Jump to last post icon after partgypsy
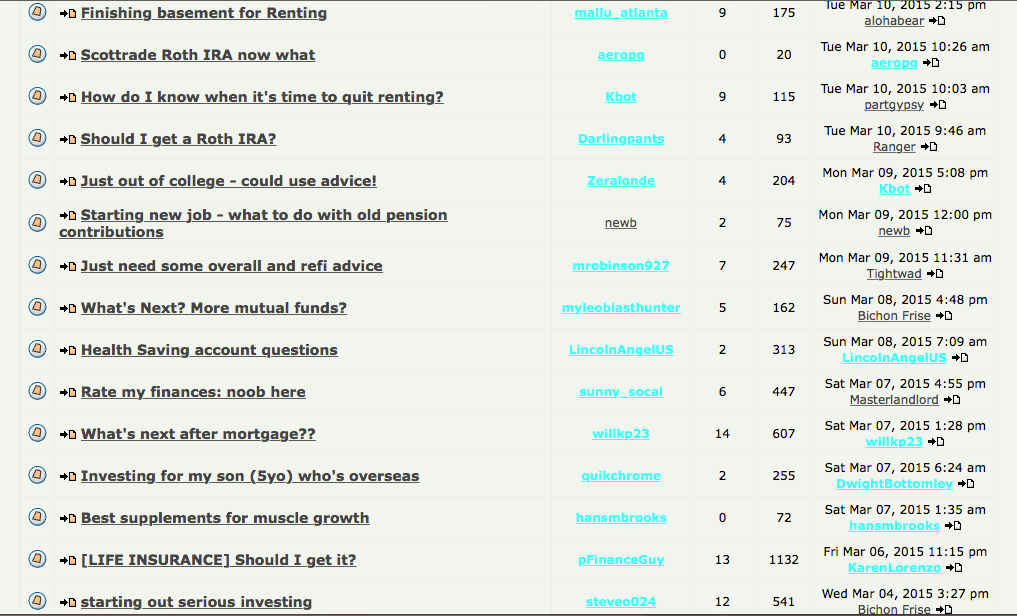1017x616 pixels. tap(938, 105)
